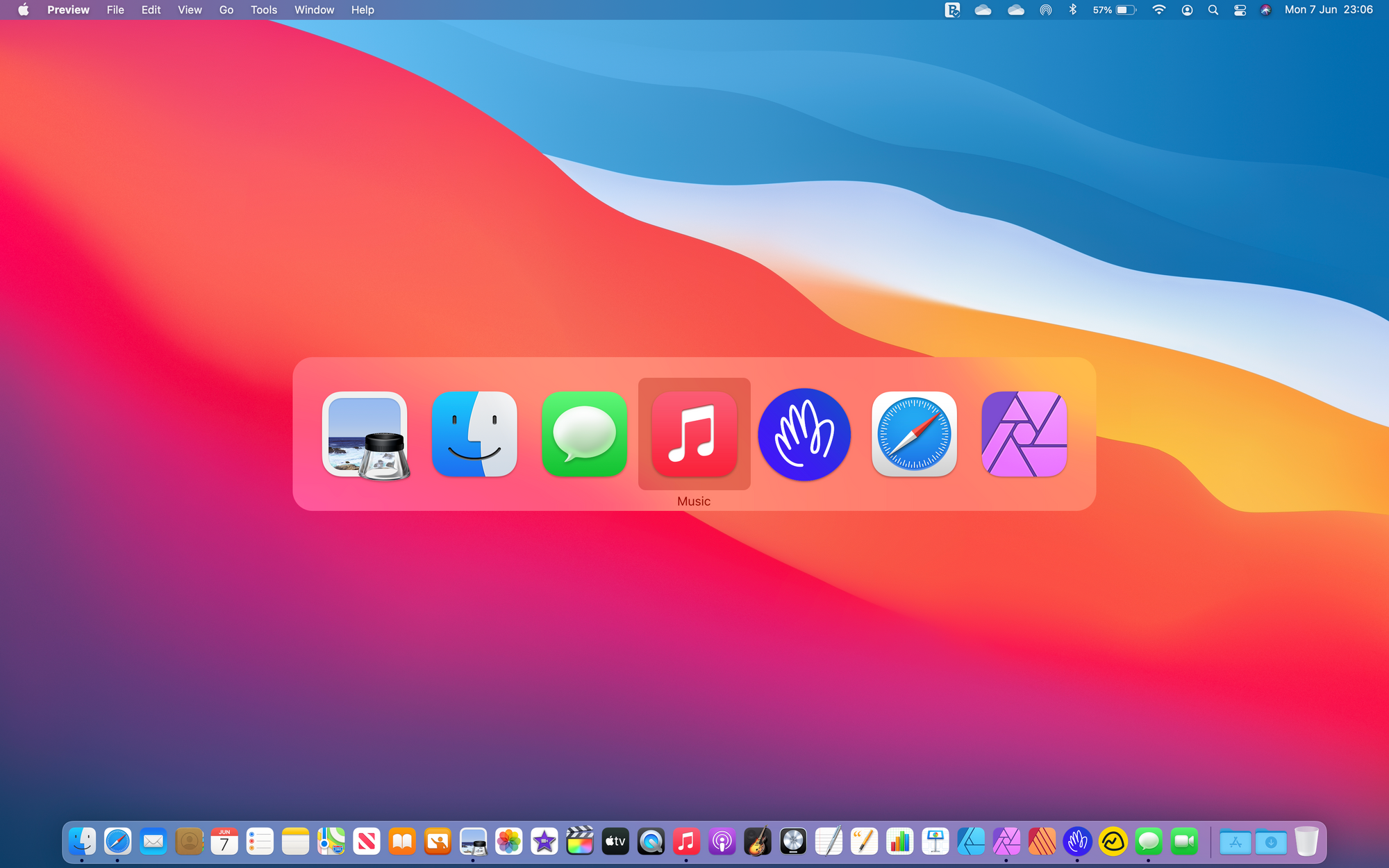Open the Tools menu

click(x=264, y=10)
